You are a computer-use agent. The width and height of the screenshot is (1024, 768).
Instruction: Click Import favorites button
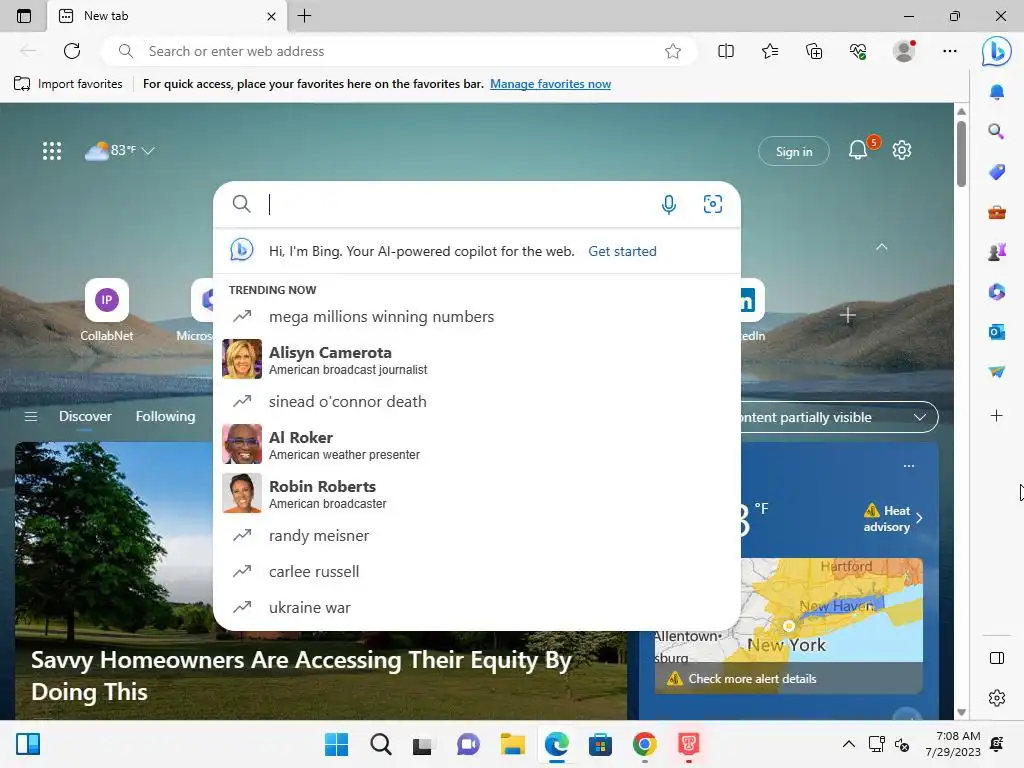[x=68, y=84]
